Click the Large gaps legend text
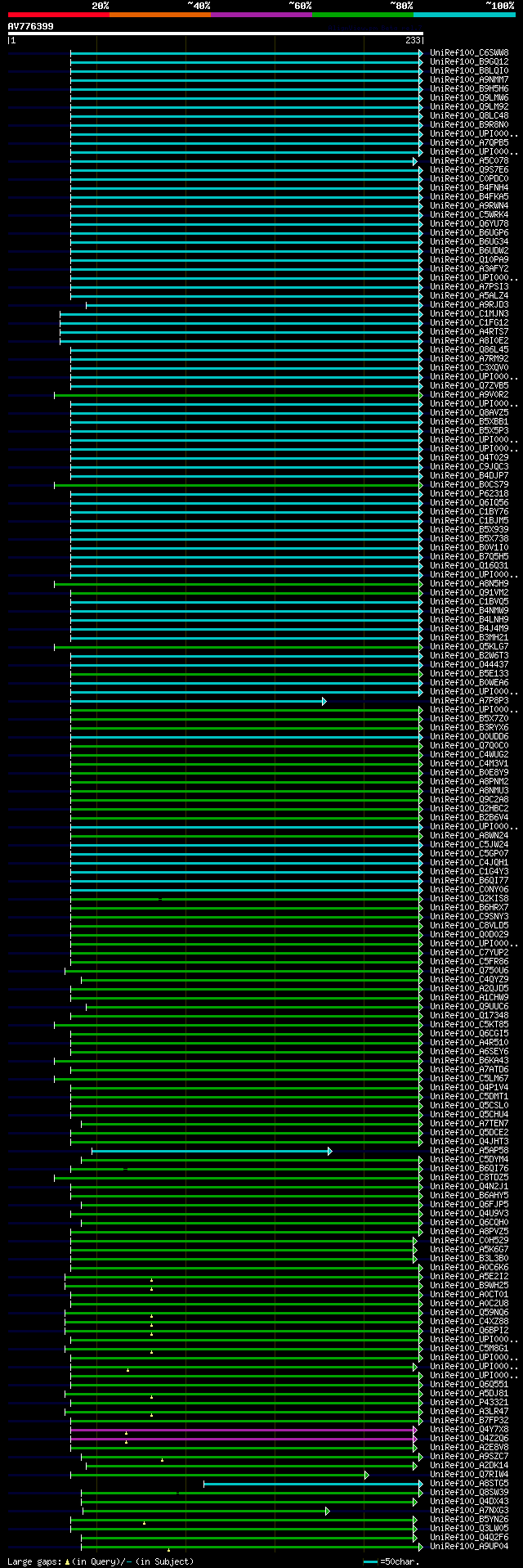This screenshot has height=1568, width=523. point(101,1561)
